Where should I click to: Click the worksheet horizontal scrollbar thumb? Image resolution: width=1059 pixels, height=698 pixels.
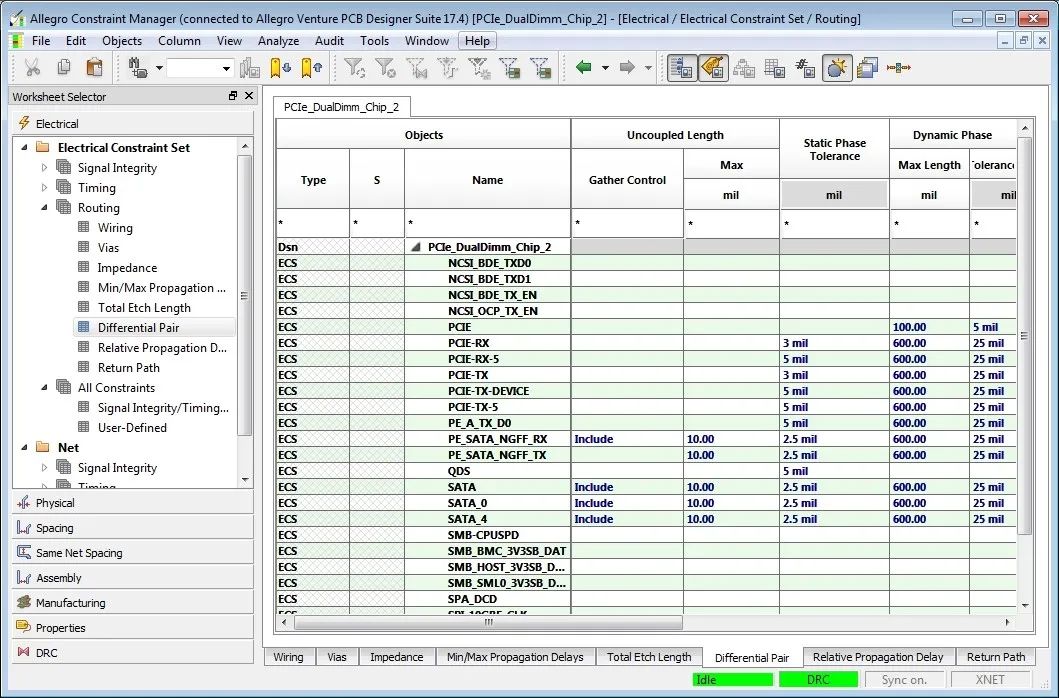coord(488,622)
